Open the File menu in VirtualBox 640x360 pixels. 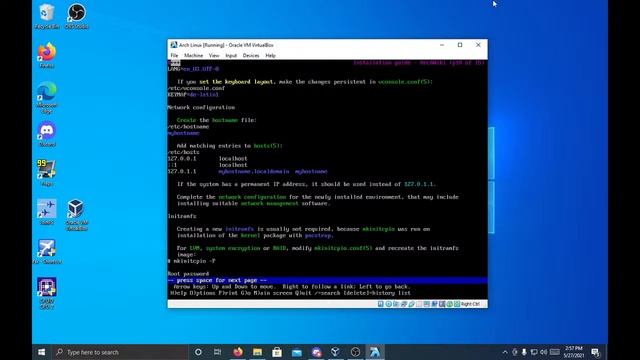(174, 56)
